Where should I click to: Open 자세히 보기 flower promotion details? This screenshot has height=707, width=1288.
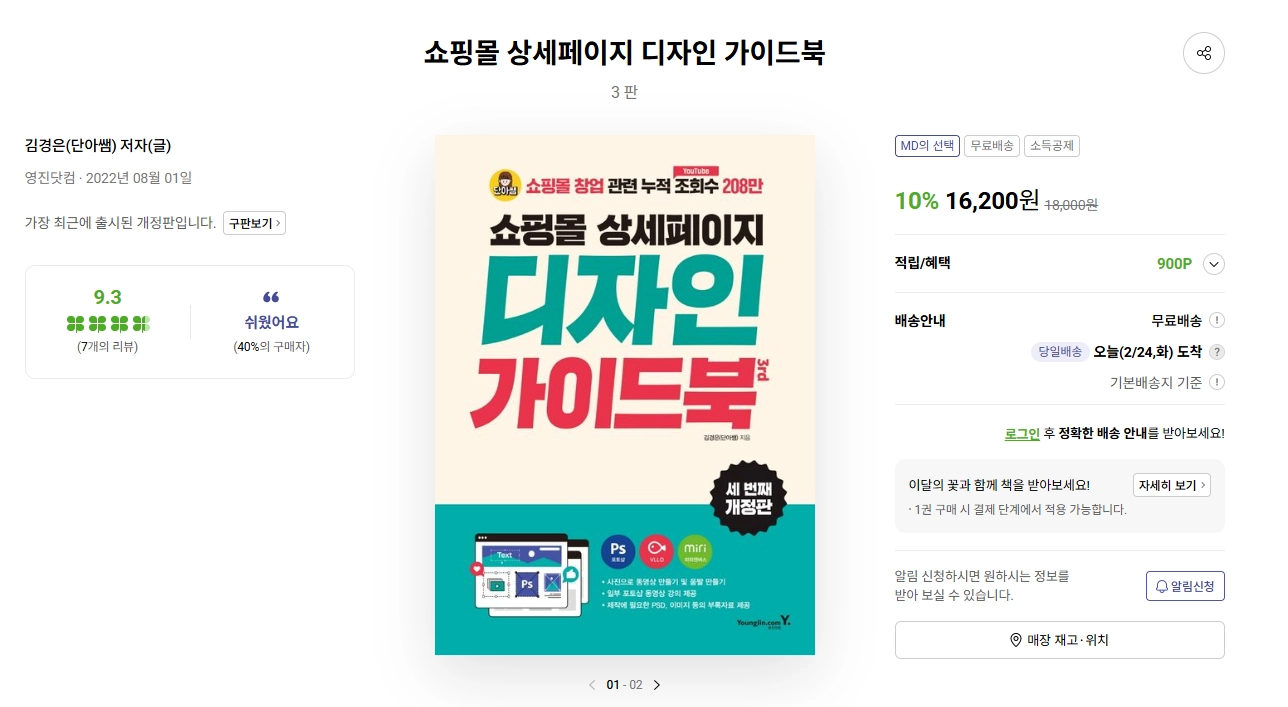point(1172,485)
